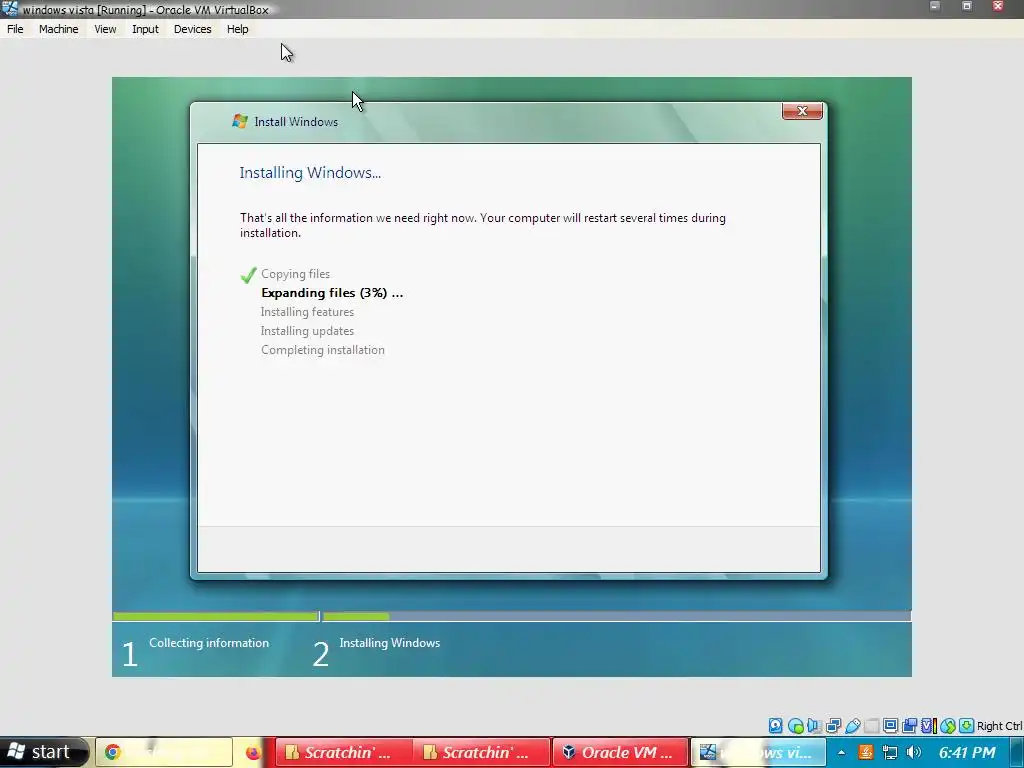The height and width of the screenshot is (768, 1024).
Task: Click the Completing installation step text
Action: coord(323,349)
